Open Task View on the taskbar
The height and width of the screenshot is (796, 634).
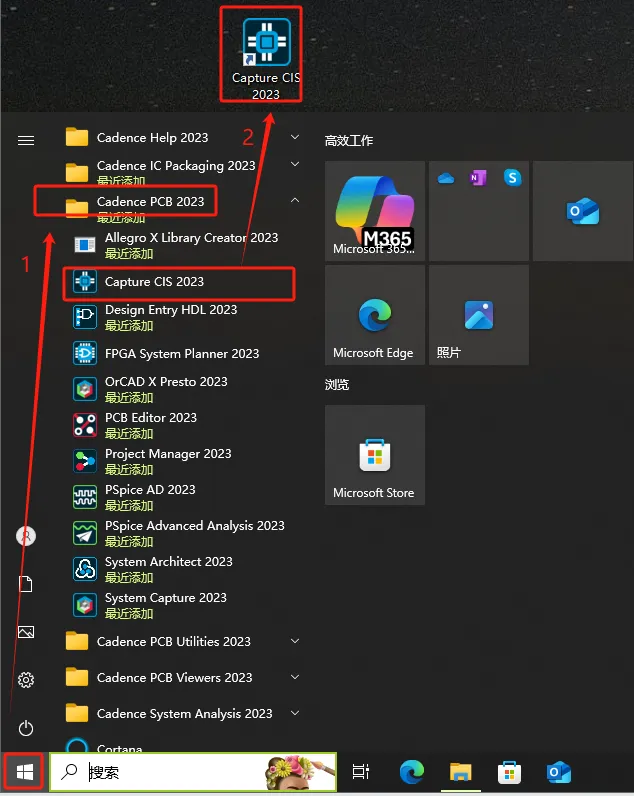click(x=361, y=772)
